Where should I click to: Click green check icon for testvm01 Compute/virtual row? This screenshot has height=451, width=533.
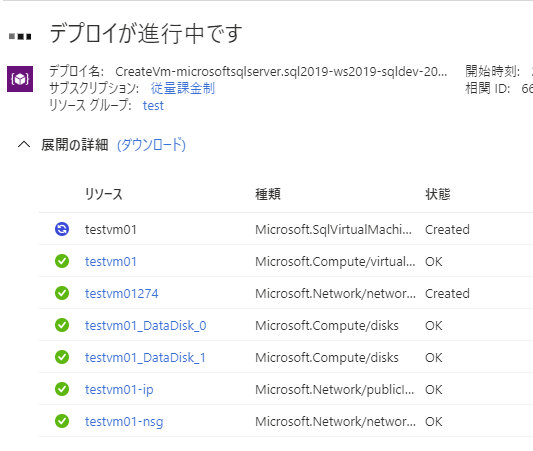62,261
